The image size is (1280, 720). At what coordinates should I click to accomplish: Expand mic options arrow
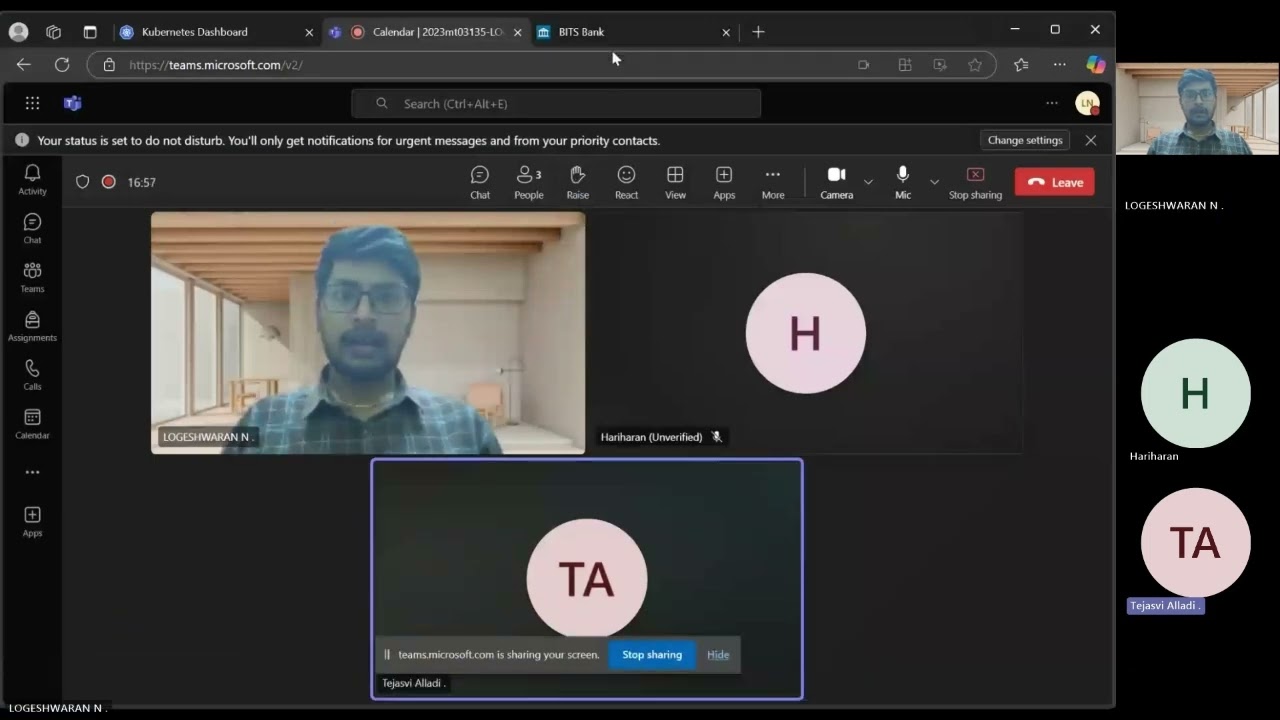coord(934,182)
